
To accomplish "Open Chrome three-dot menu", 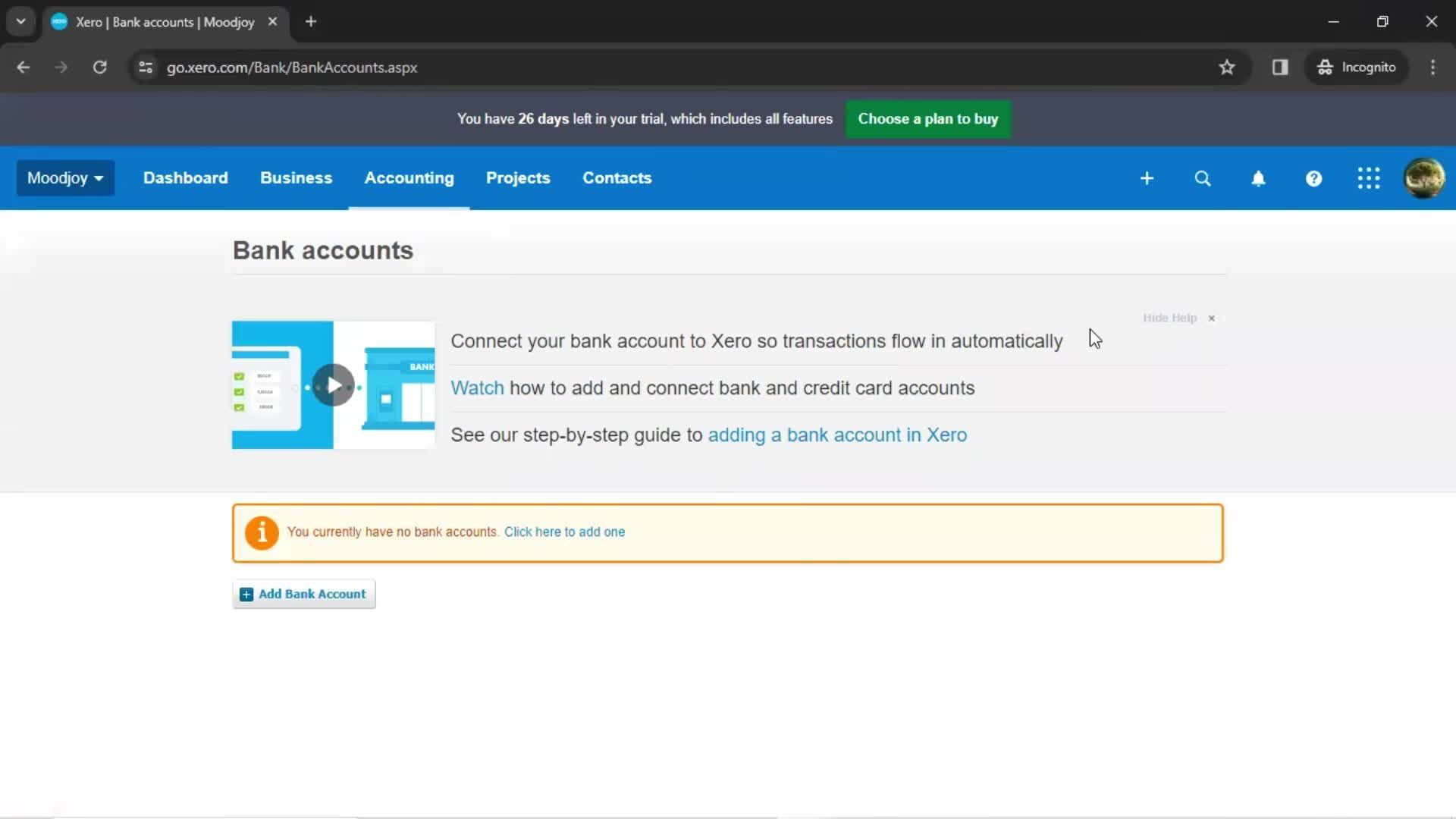I will (x=1432, y=67).
